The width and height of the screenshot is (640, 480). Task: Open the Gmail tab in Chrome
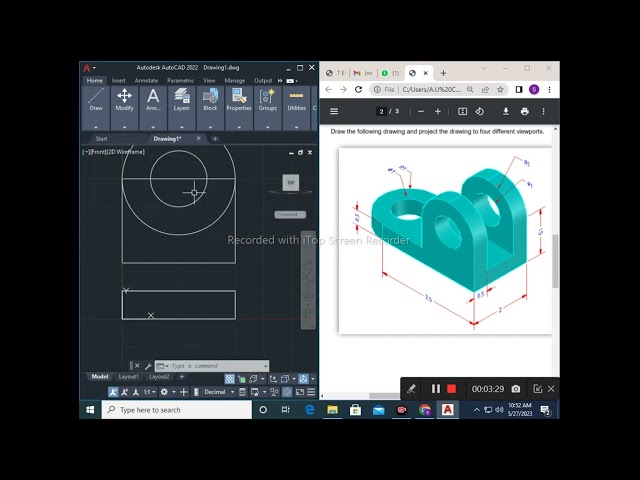(363, 73)
